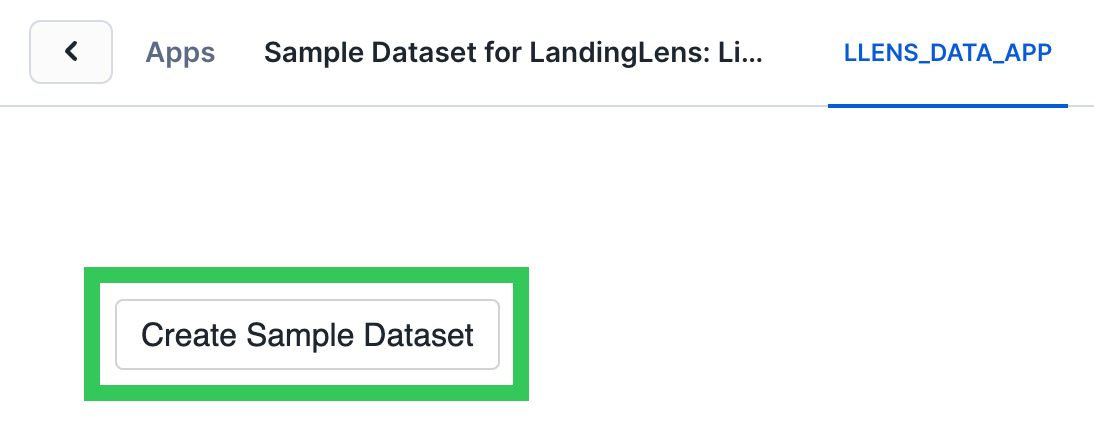Return to previous page via chevron
Screen dimensions: 1094x441
pyautogui.click(x=71, y=52)
